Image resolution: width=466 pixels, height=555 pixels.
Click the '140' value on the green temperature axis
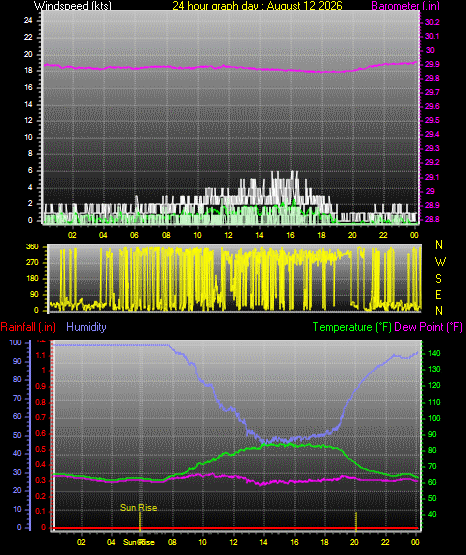point(434,353)
